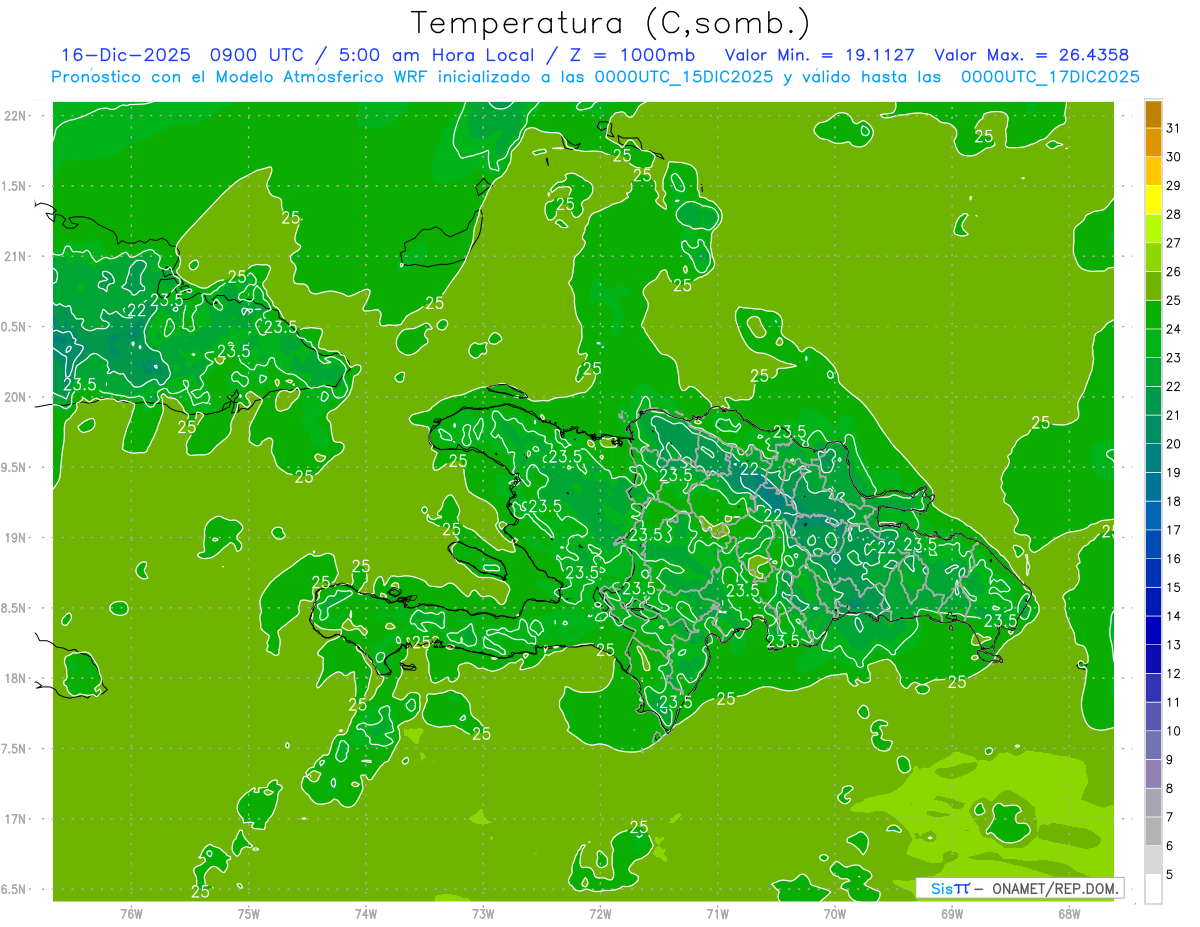
Task: Click the color scale value 29
Action: pos(1173,185)
